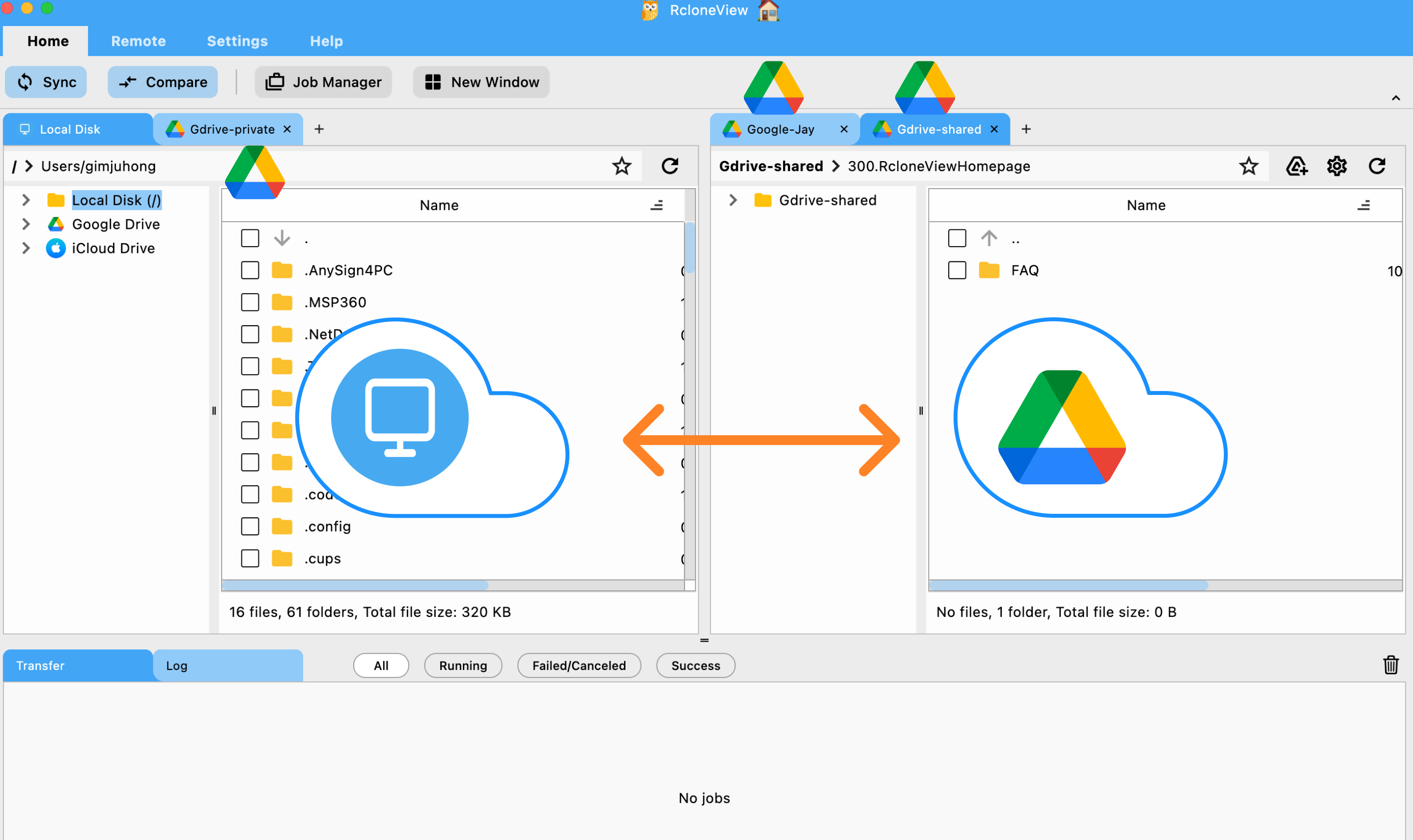Image resolution: width=1413 pixels, height=840 pixels.
Task: Switch to the Remote menu
Action: [138, 41]
